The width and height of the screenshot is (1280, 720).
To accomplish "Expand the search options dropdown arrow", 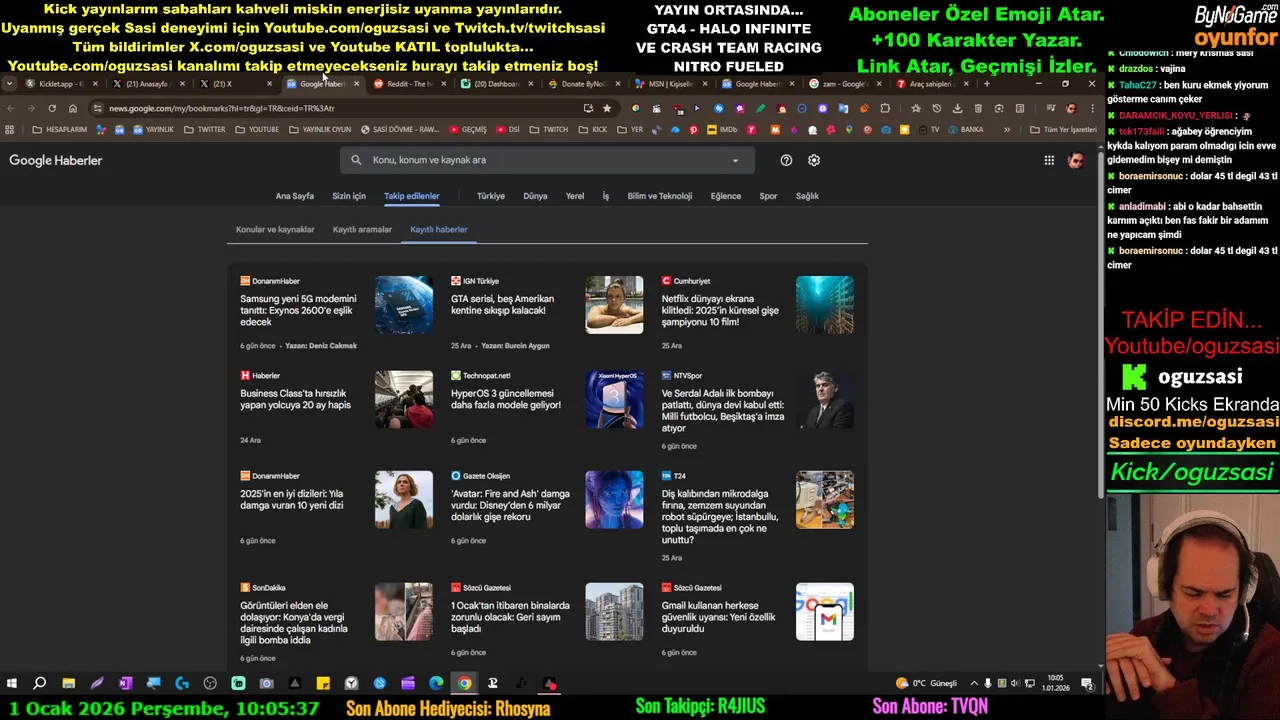I will [x=735, y=160].
